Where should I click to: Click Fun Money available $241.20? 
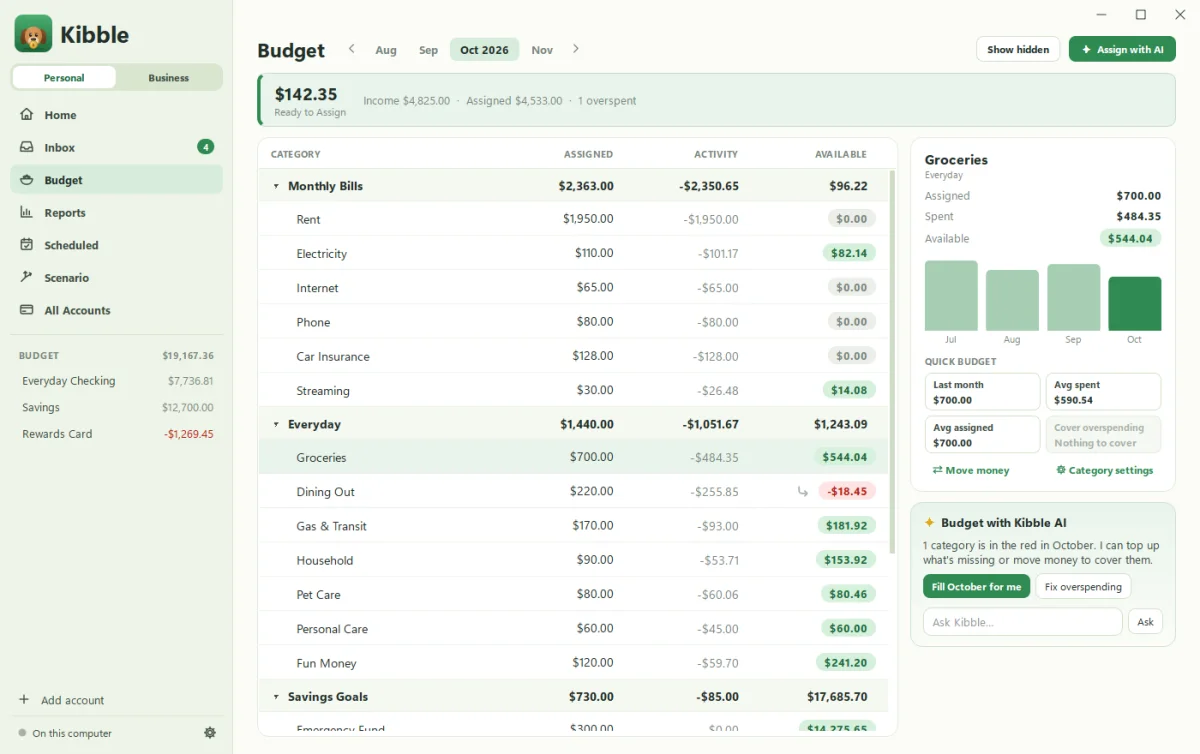click(x=846, y=662)
